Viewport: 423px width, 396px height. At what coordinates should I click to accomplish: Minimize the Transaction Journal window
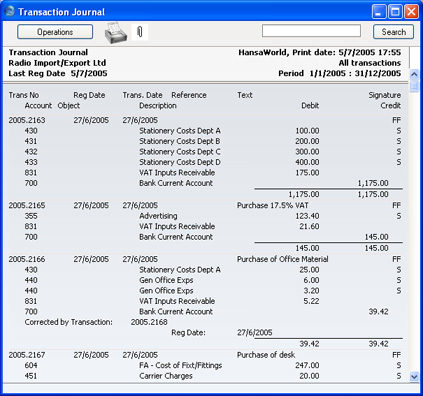379,12
